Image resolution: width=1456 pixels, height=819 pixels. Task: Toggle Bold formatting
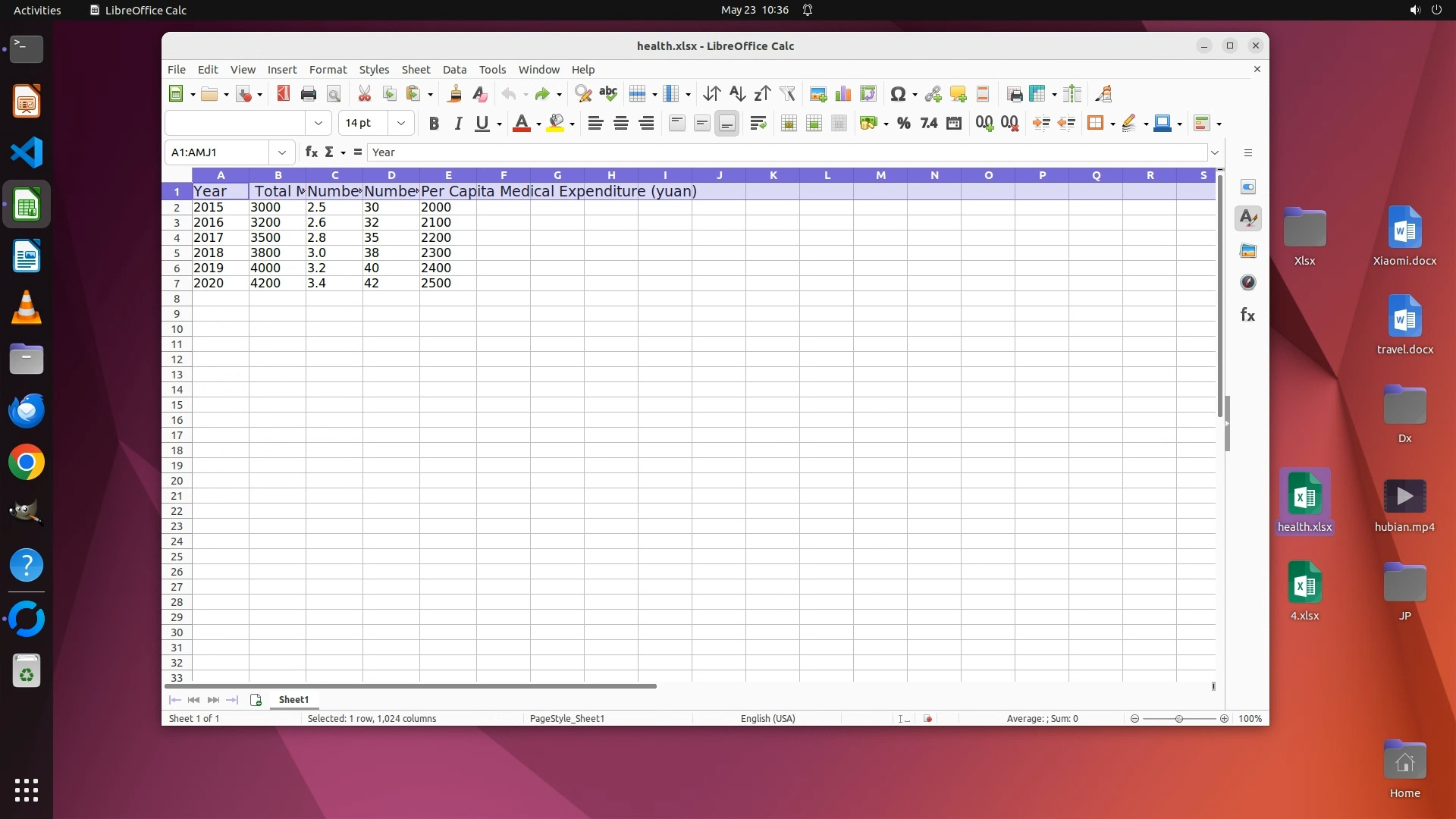pyautogui.click(x=434, y=124)
